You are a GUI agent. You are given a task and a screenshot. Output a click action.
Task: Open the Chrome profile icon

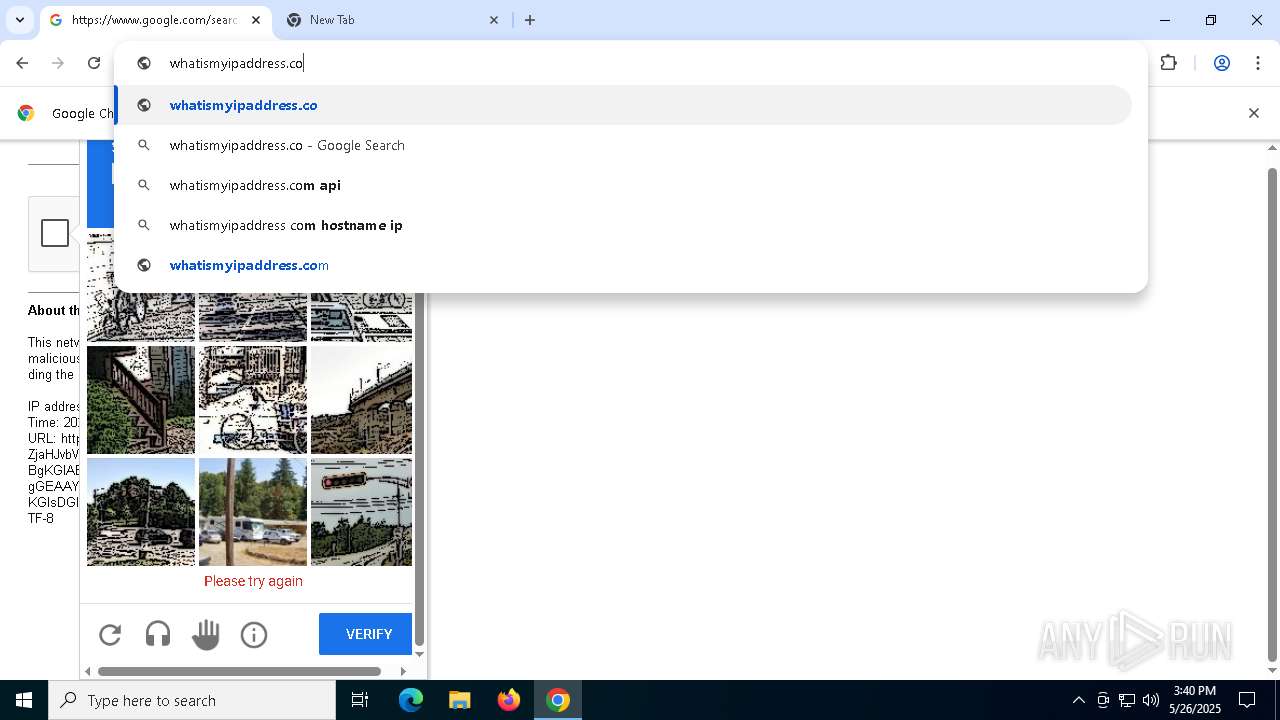click(1221, 63)
